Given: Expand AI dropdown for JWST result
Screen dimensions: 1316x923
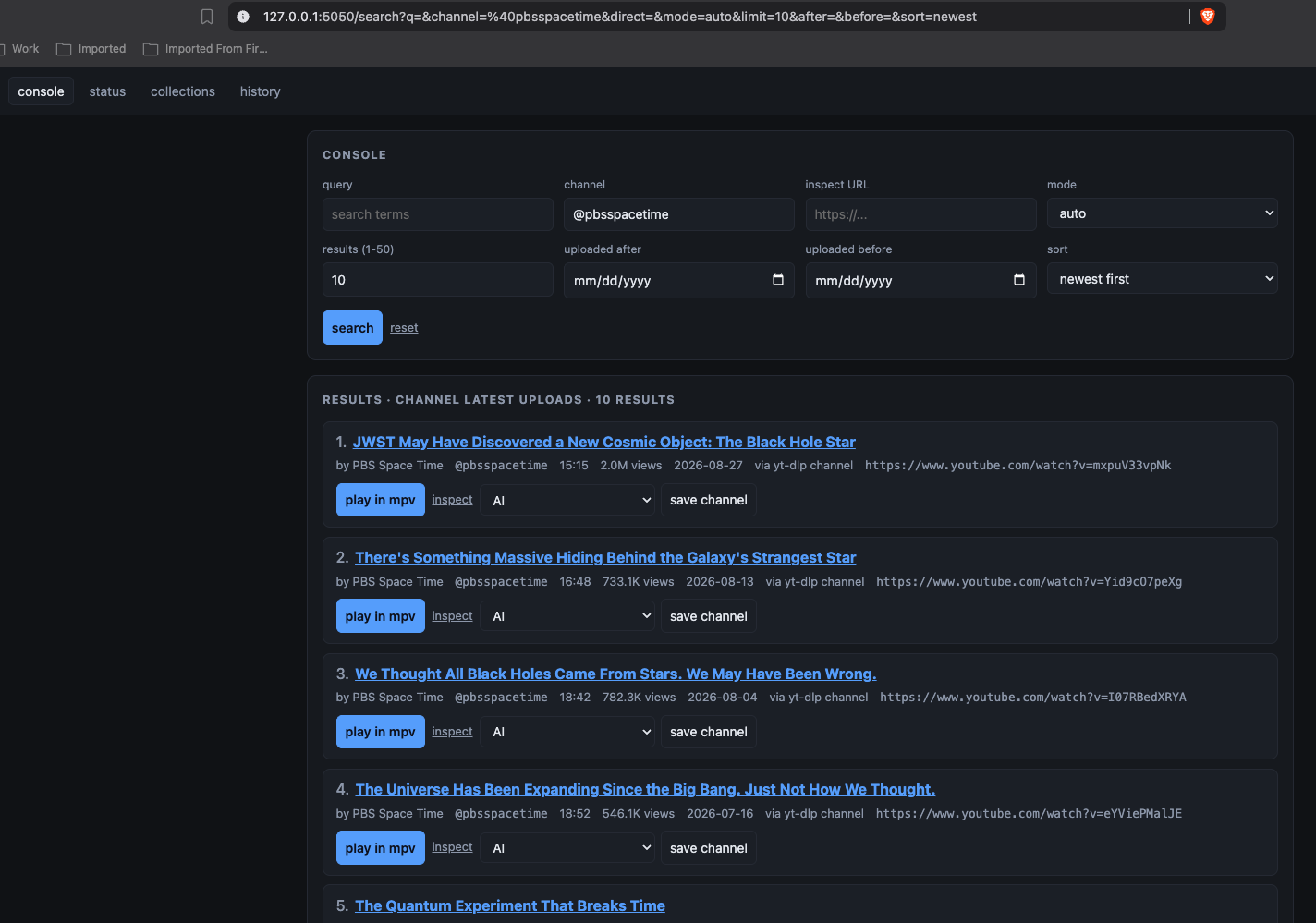Looking at the screenshot, I should pyautogui.click(x=567, y=500).
